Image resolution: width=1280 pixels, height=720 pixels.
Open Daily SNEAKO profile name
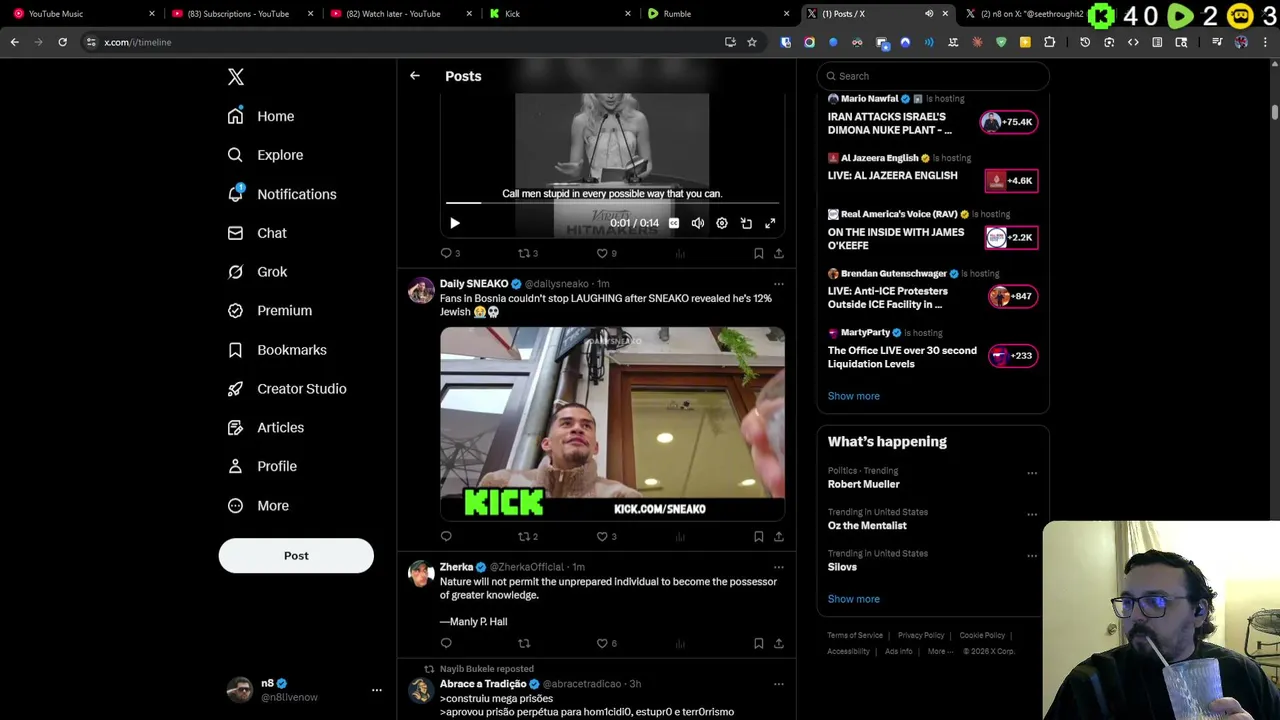tap(474, 284)
